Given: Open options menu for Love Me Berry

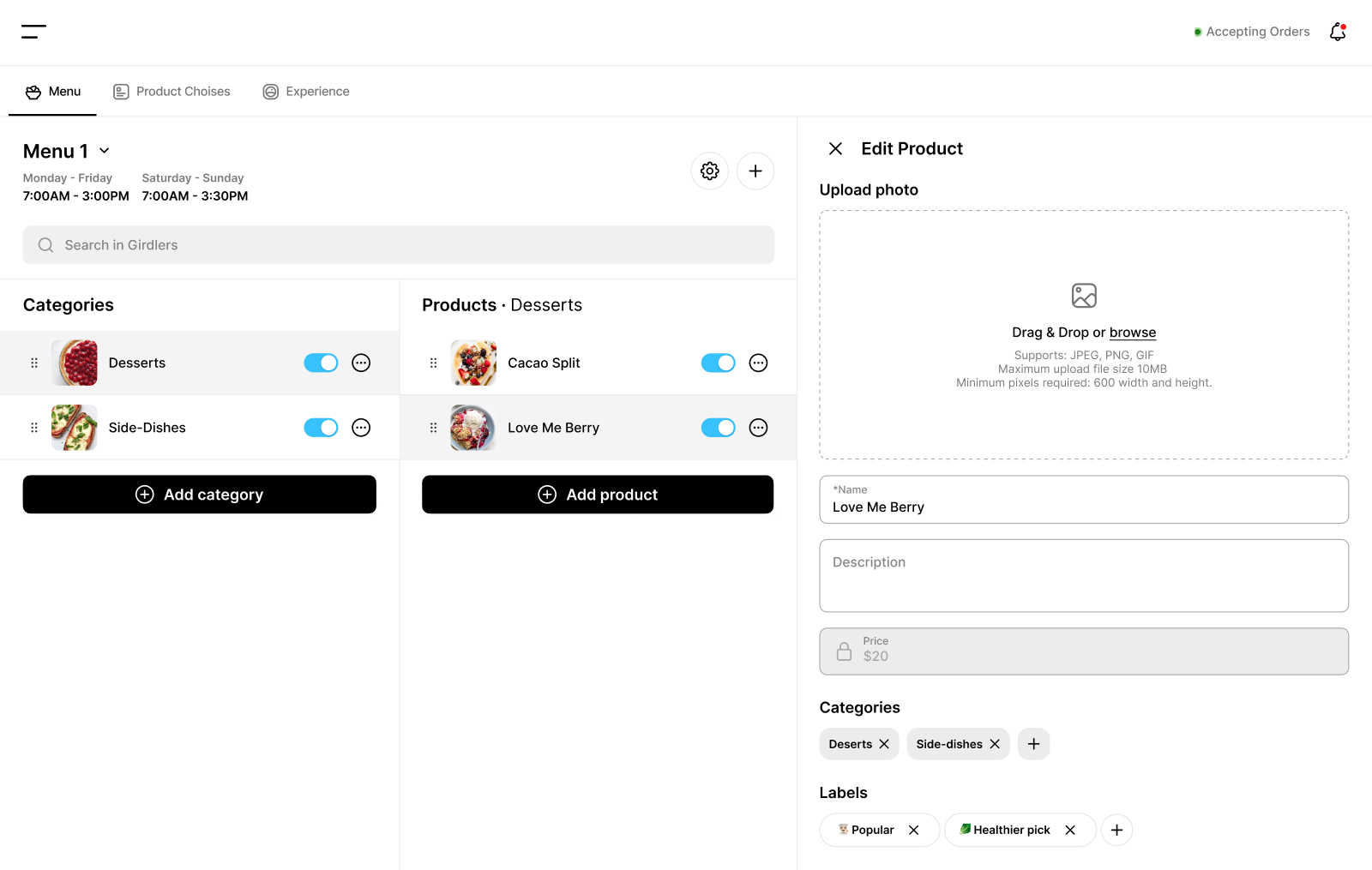Looking at the screenshot, I should click(758, 428).
